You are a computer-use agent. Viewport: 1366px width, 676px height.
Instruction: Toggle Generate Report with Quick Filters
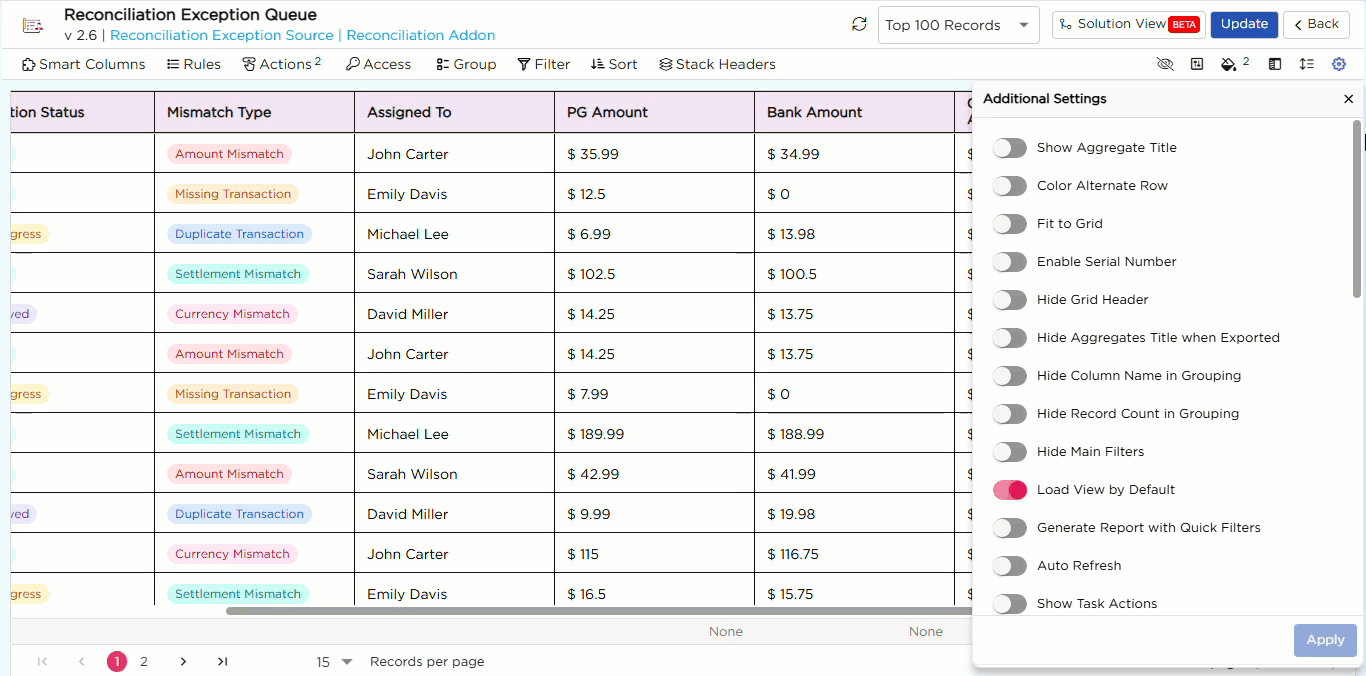1010,528
